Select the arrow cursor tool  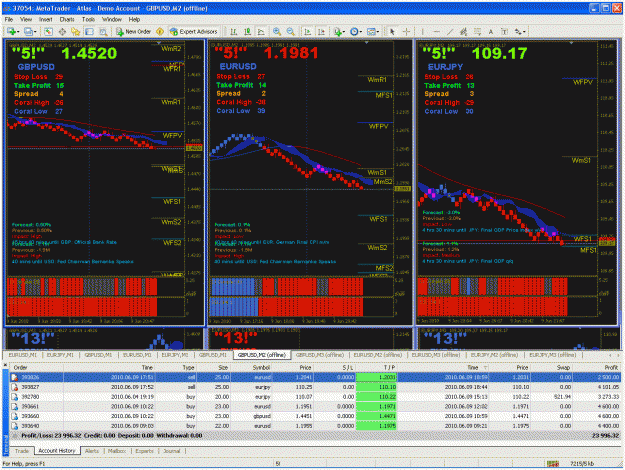point(392,31)
